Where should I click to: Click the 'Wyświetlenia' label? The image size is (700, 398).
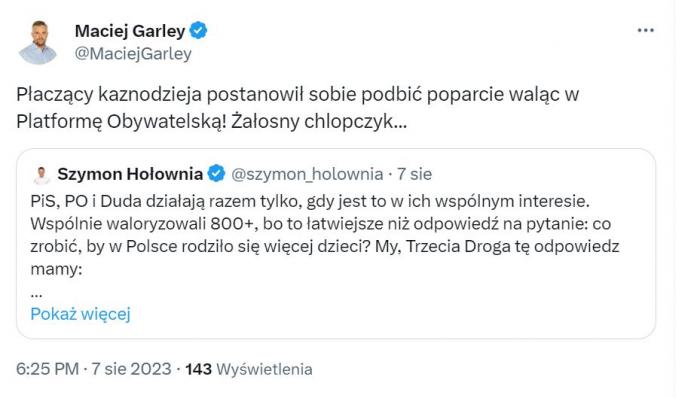[x=264, y=370]
